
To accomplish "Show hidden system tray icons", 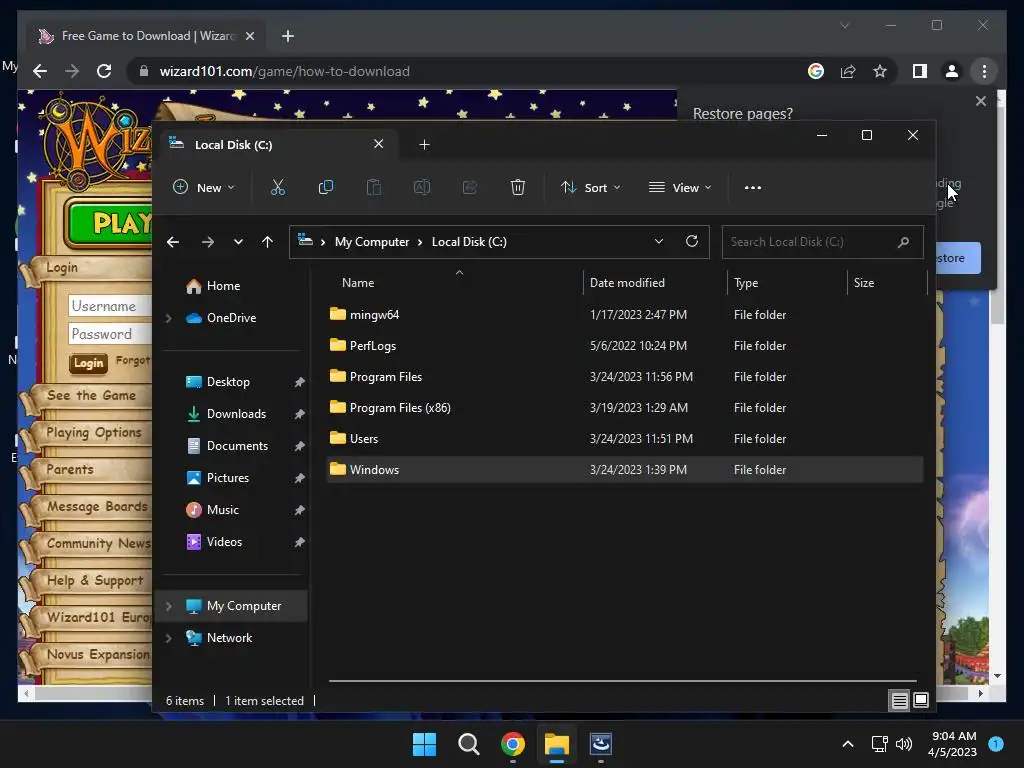I will click(x=848, y=744).
